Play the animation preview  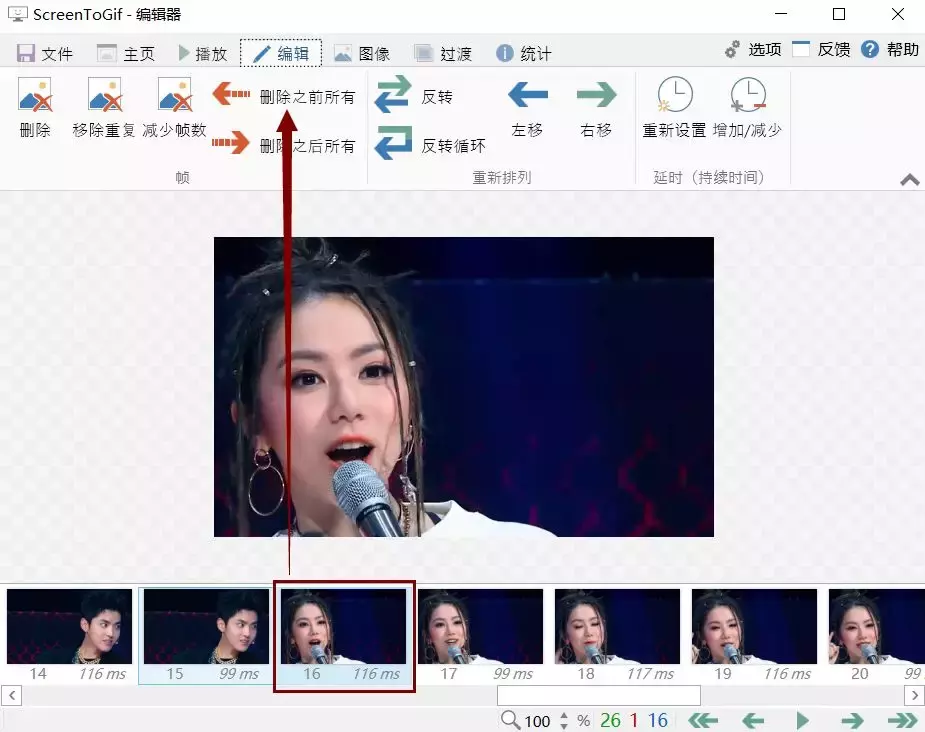(x=802, y=720)
